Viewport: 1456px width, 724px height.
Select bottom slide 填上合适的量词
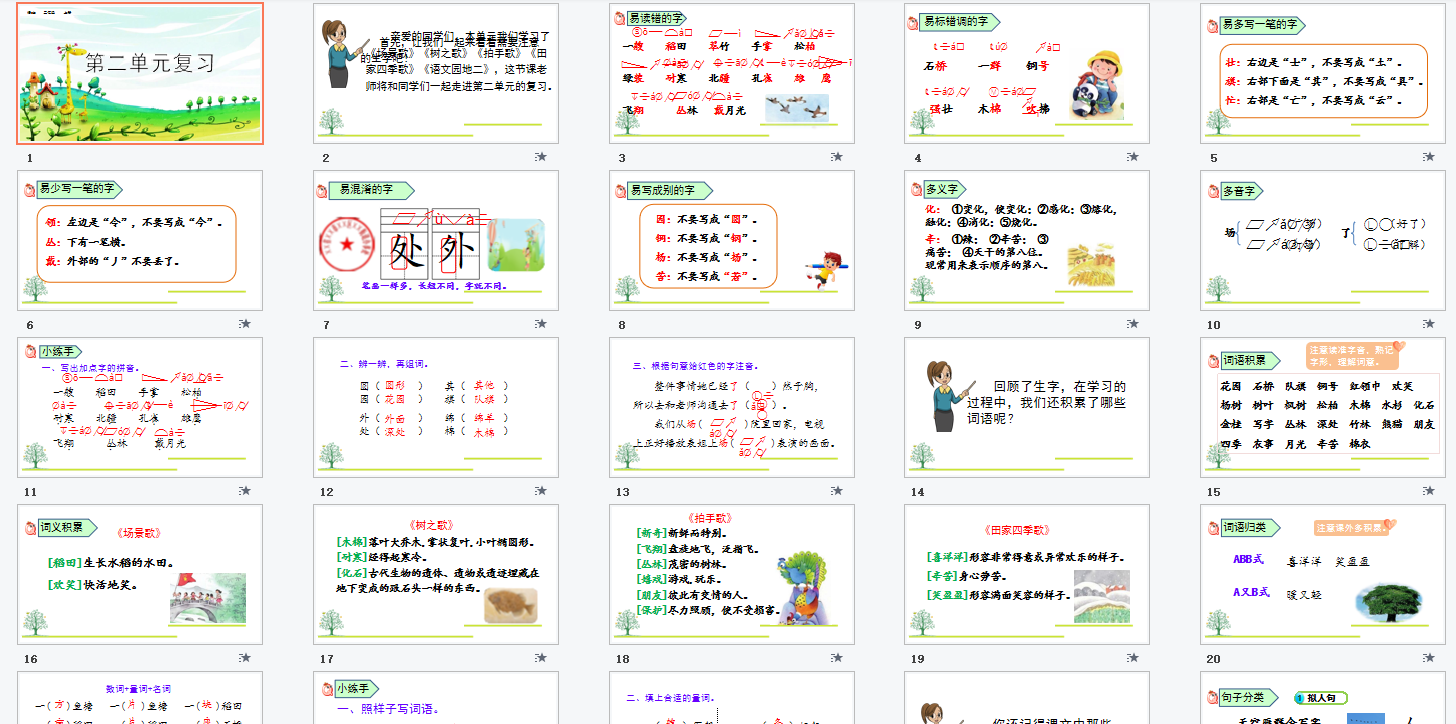tap(732, 698)
